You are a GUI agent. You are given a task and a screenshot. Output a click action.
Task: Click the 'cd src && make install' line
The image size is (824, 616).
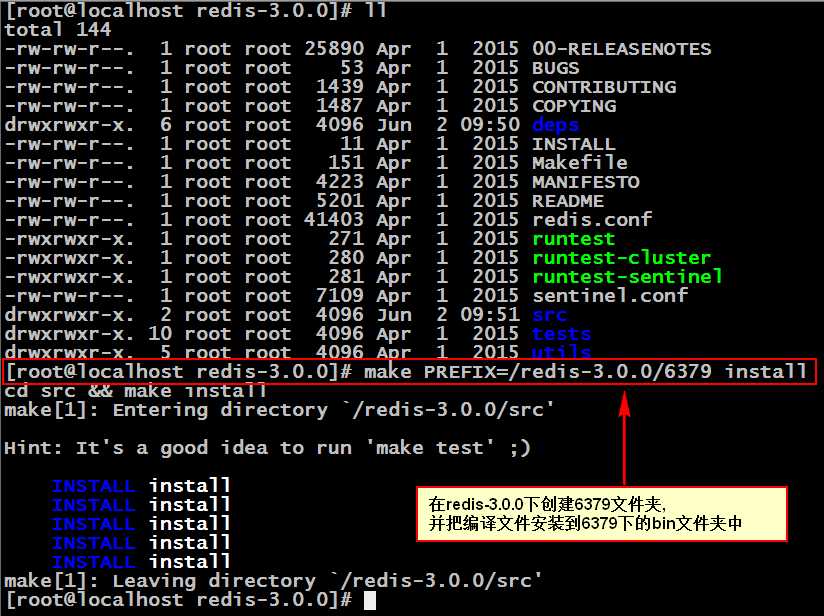coord(135,391)
